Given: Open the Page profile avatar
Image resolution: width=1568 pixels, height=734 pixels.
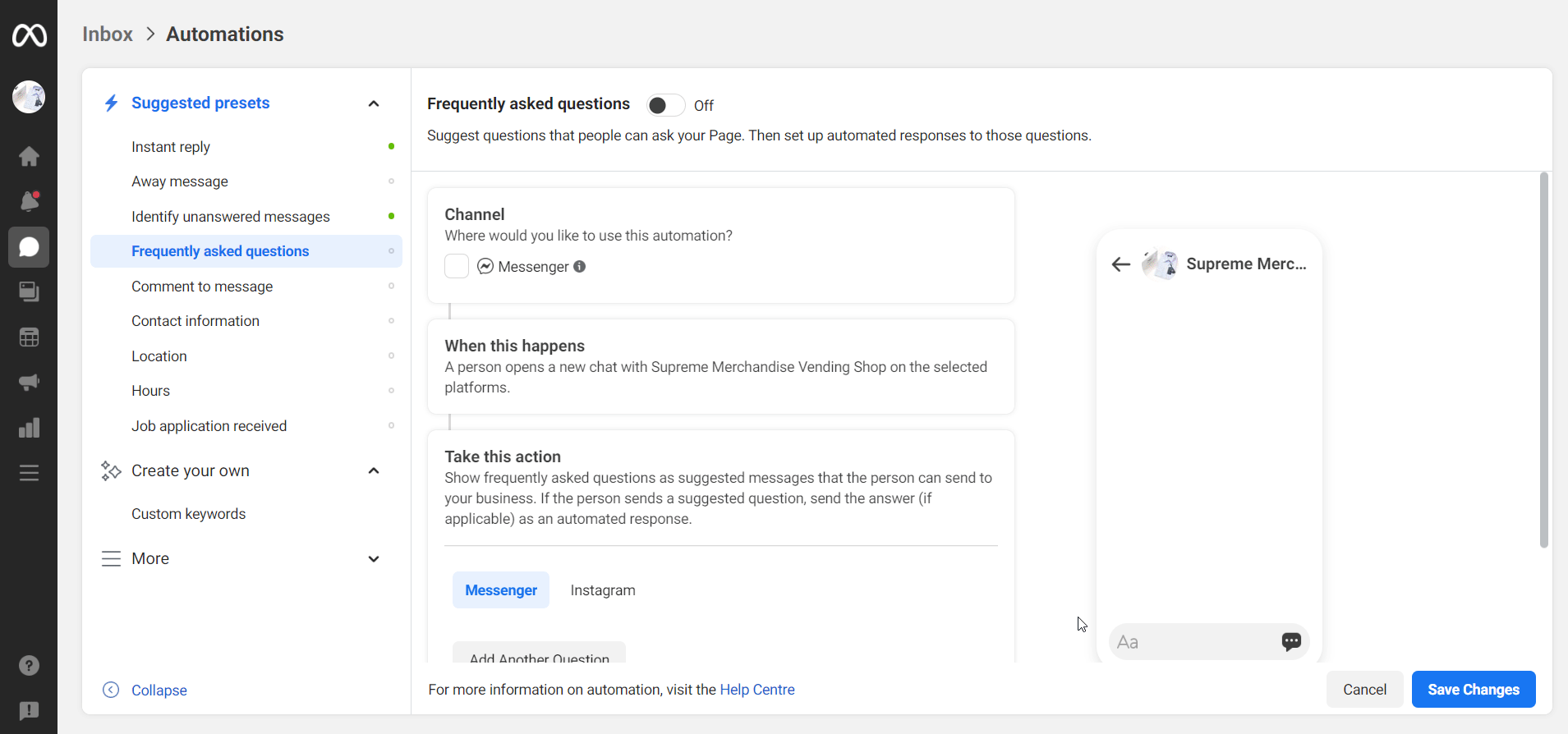Looking at the screenshot, I should 29,97.
